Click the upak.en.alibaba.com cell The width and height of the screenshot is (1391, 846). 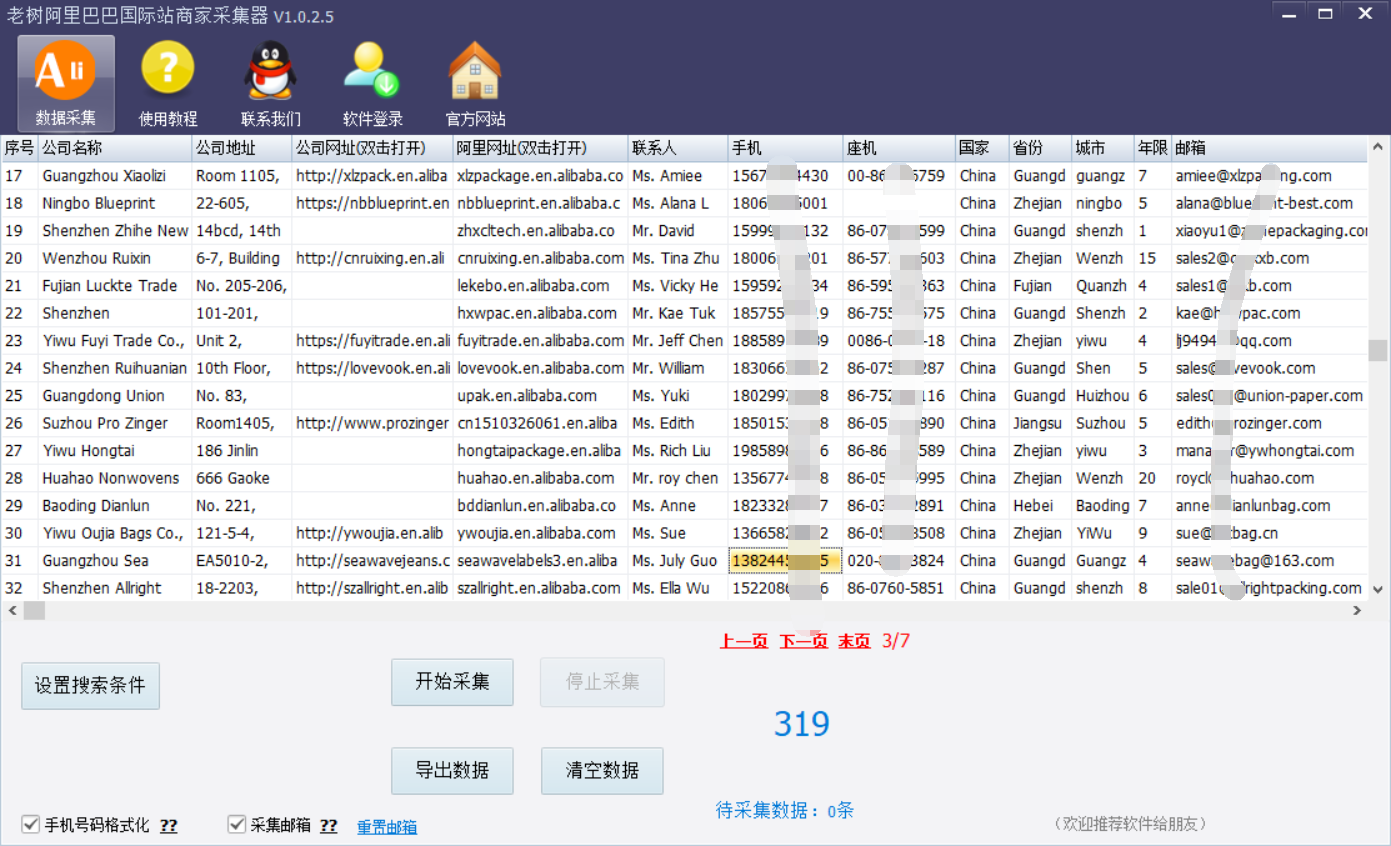click(x=540, y=396)
